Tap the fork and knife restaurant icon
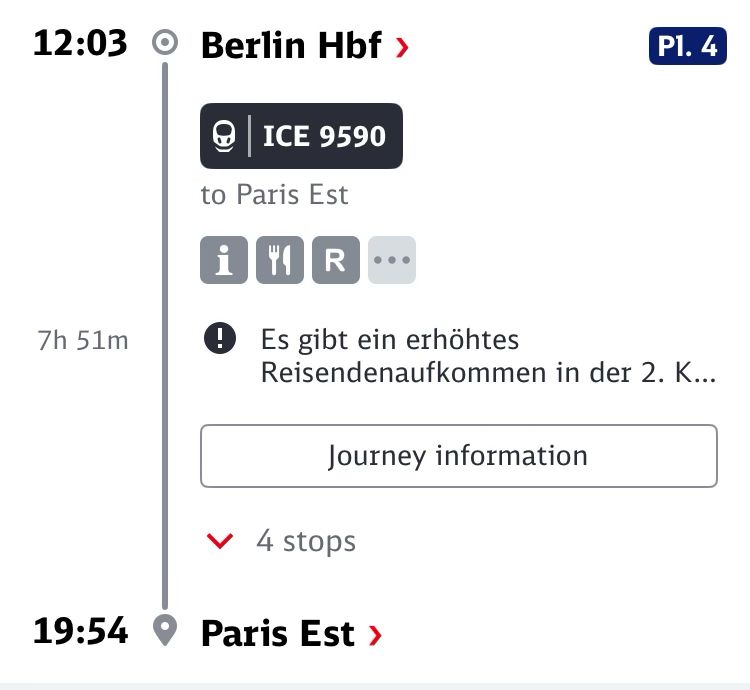Viewport: 750px width, 690px height. click(x=280, y=261)
